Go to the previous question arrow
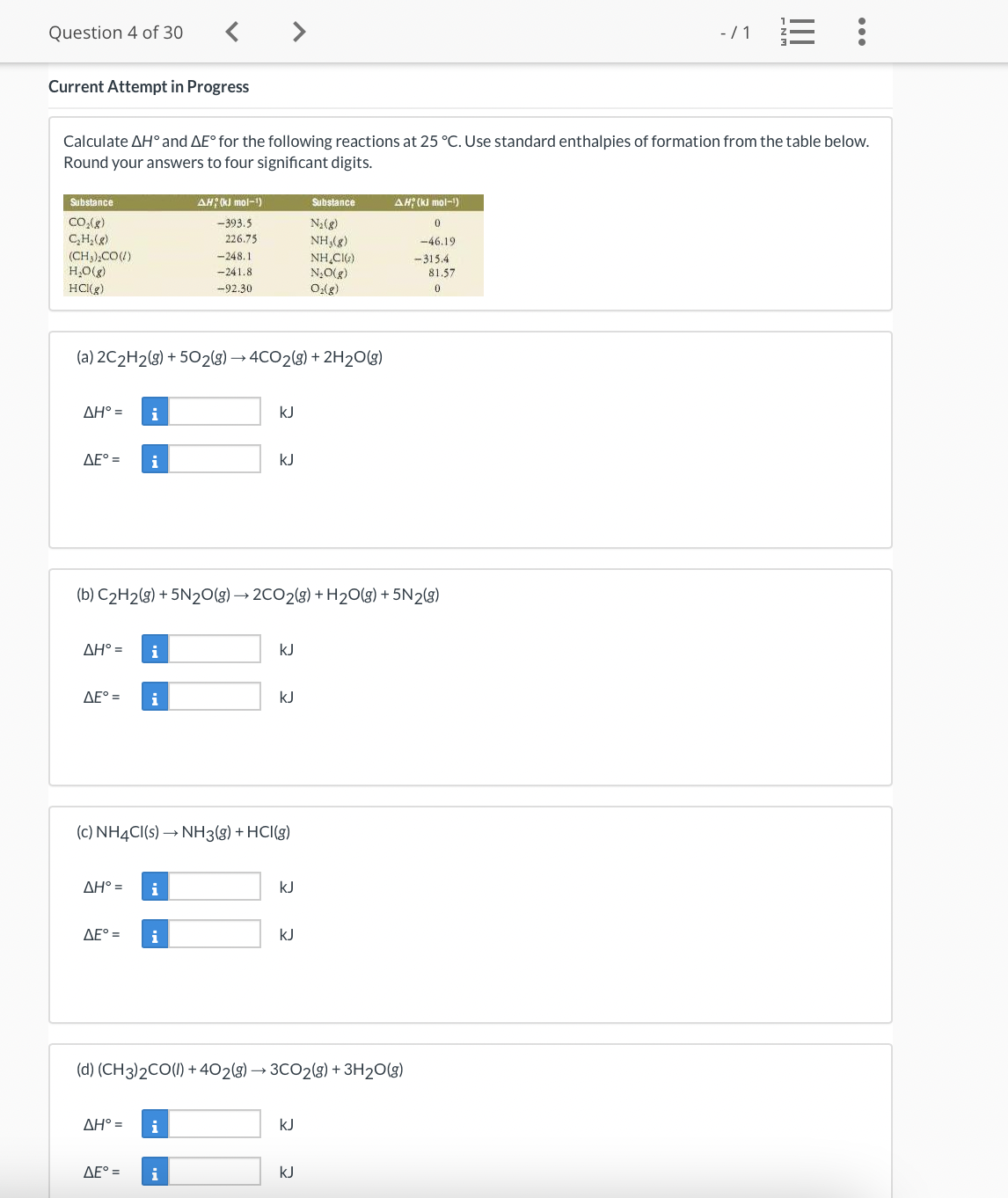This screenshot has width=1008, height=1198. click(231, 33)
